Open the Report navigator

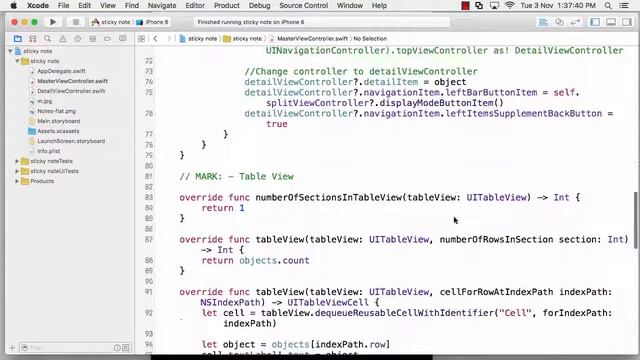tap(122, 39)
